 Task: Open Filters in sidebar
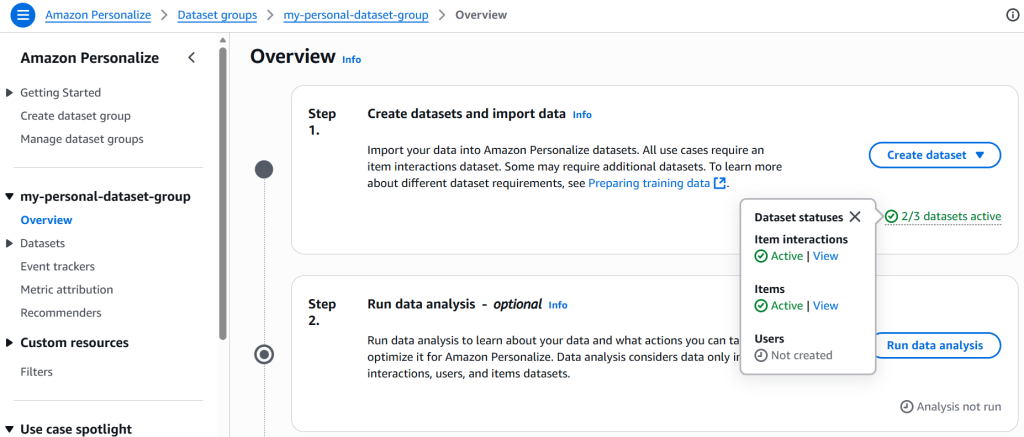click(37, 372)
